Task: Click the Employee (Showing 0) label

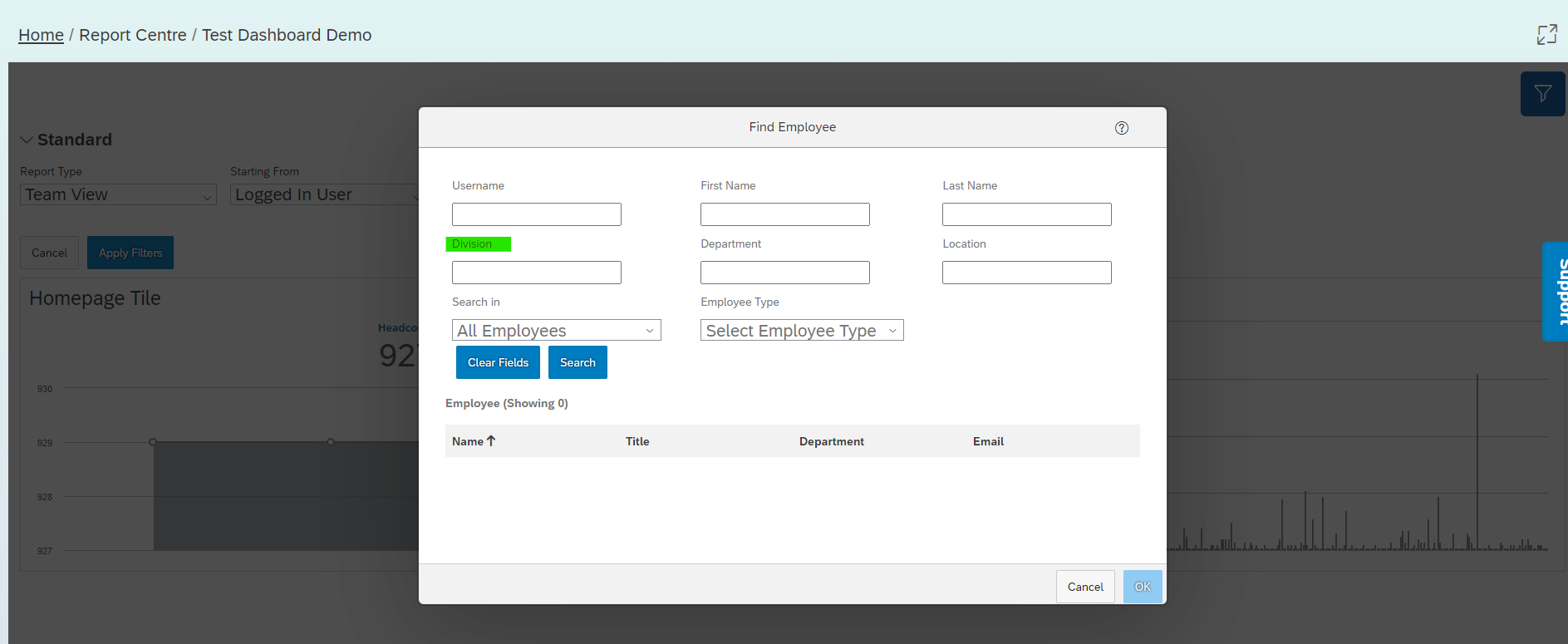Action: point(507,403)
